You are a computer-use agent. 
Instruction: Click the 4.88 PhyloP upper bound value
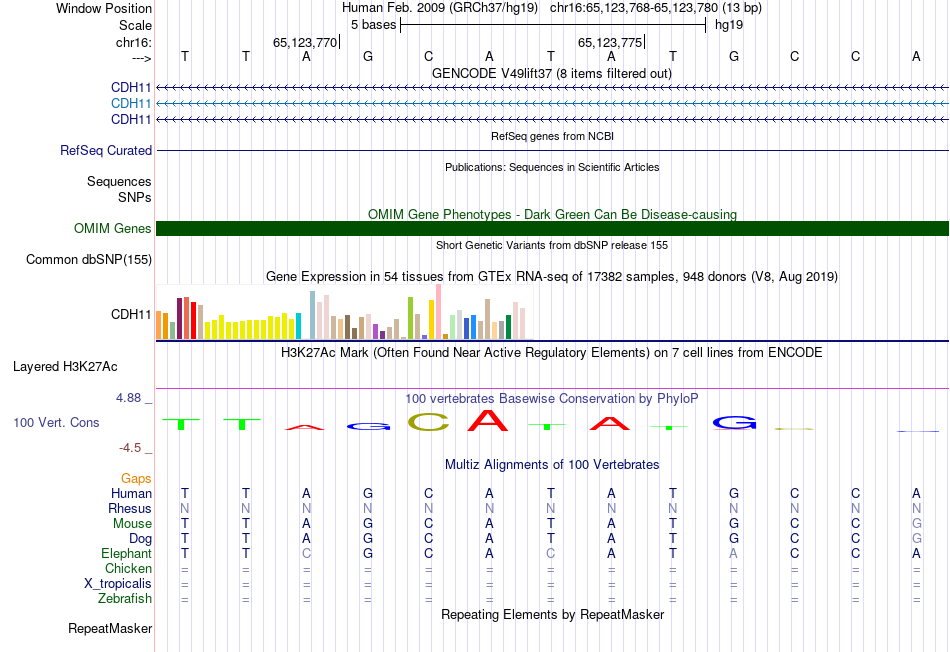click(x=128, y=398)
